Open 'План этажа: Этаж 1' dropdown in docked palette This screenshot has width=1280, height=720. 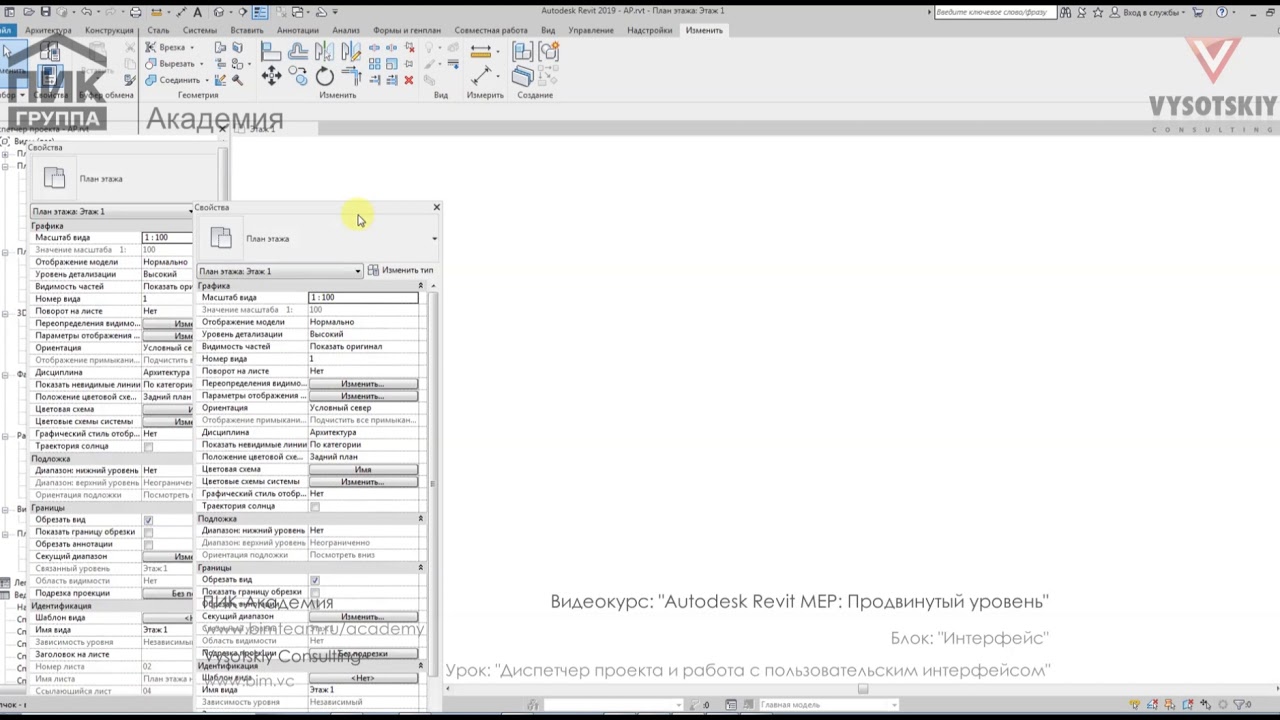pyautogui.click(x=112, y=211)
